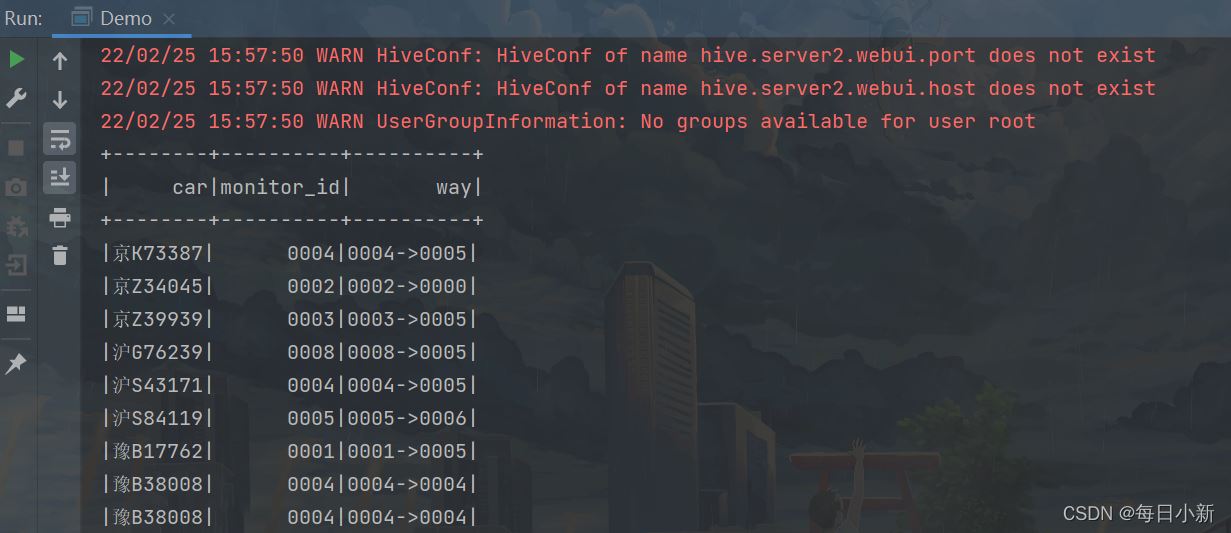1231x533 pixels.
Task: Restore layout with the layout icon
Action: click(x=16, y=314)
